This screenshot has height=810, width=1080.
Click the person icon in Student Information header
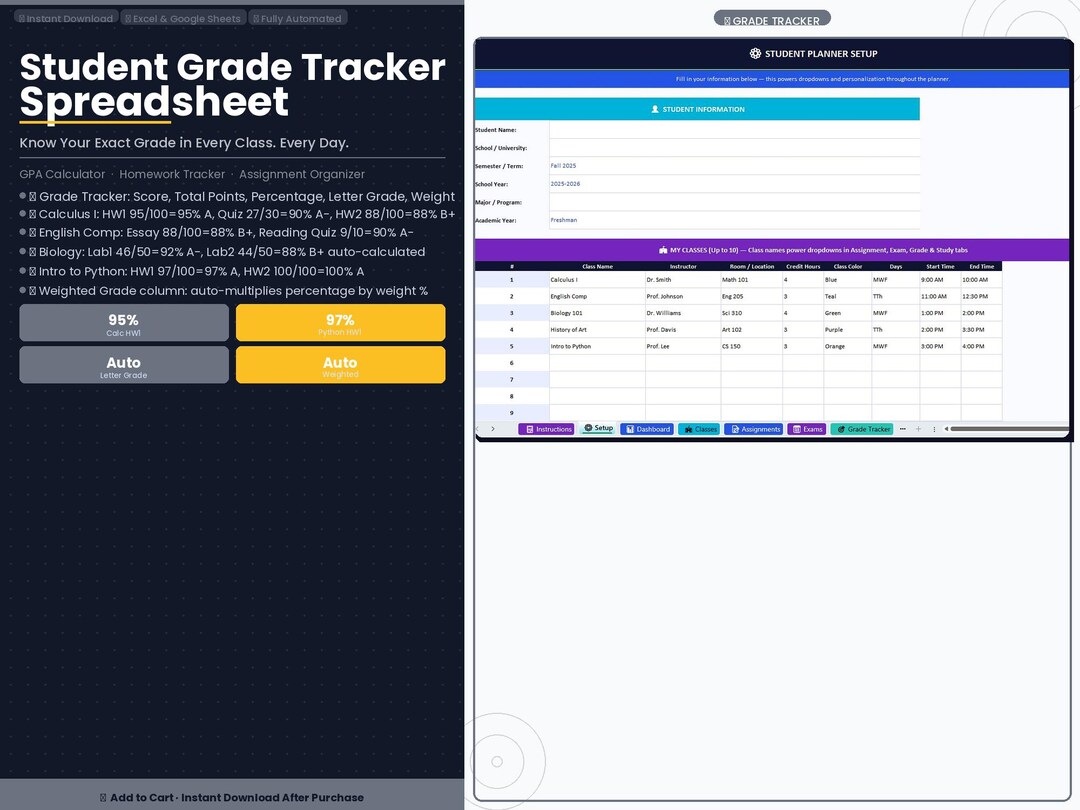[x=654, y=109]
